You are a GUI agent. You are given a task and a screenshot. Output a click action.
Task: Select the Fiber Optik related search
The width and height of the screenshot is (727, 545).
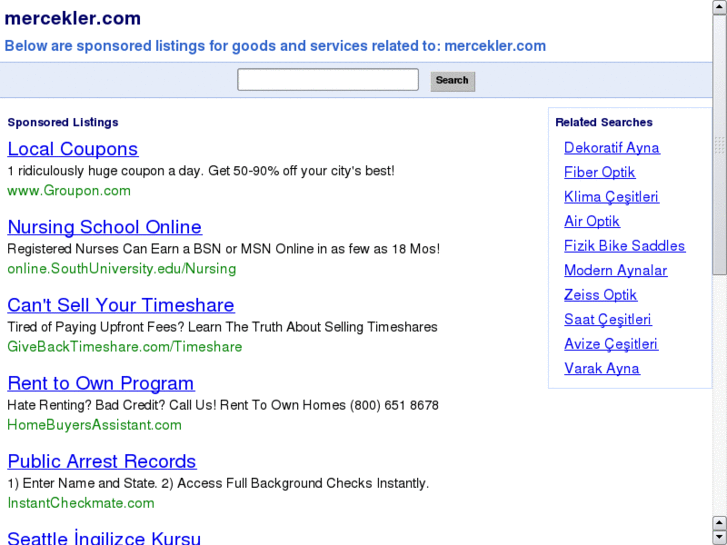(x=599, y=172)
